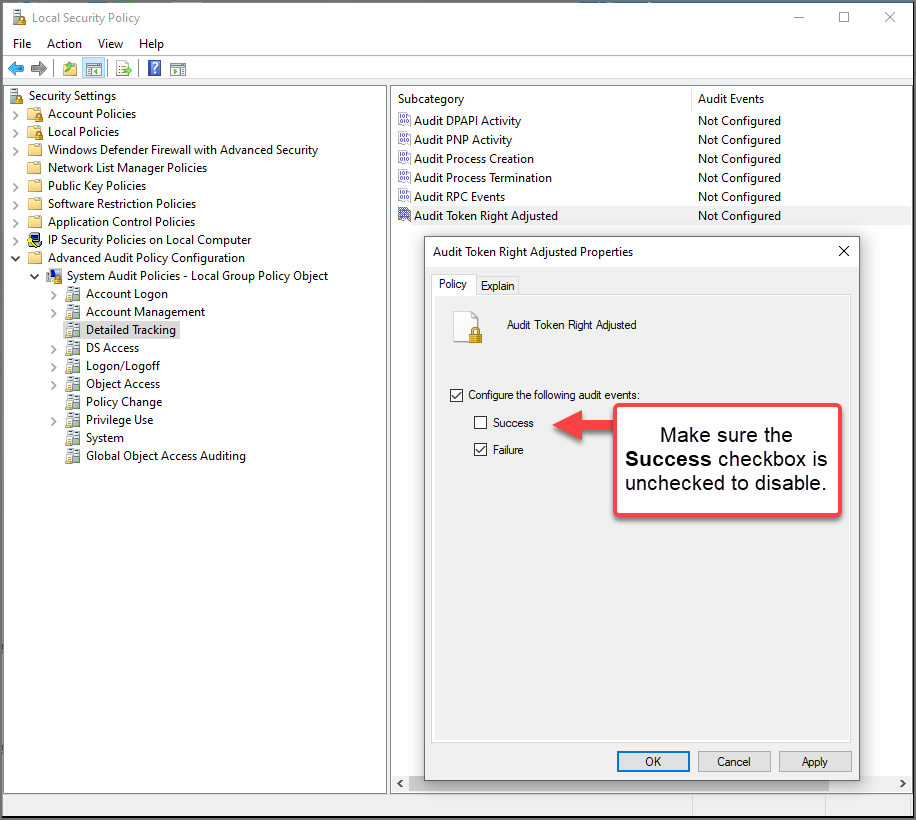Open the Action menu
Image resolution: width=916 pixels, height=820 pixels.
pos(64,44)
